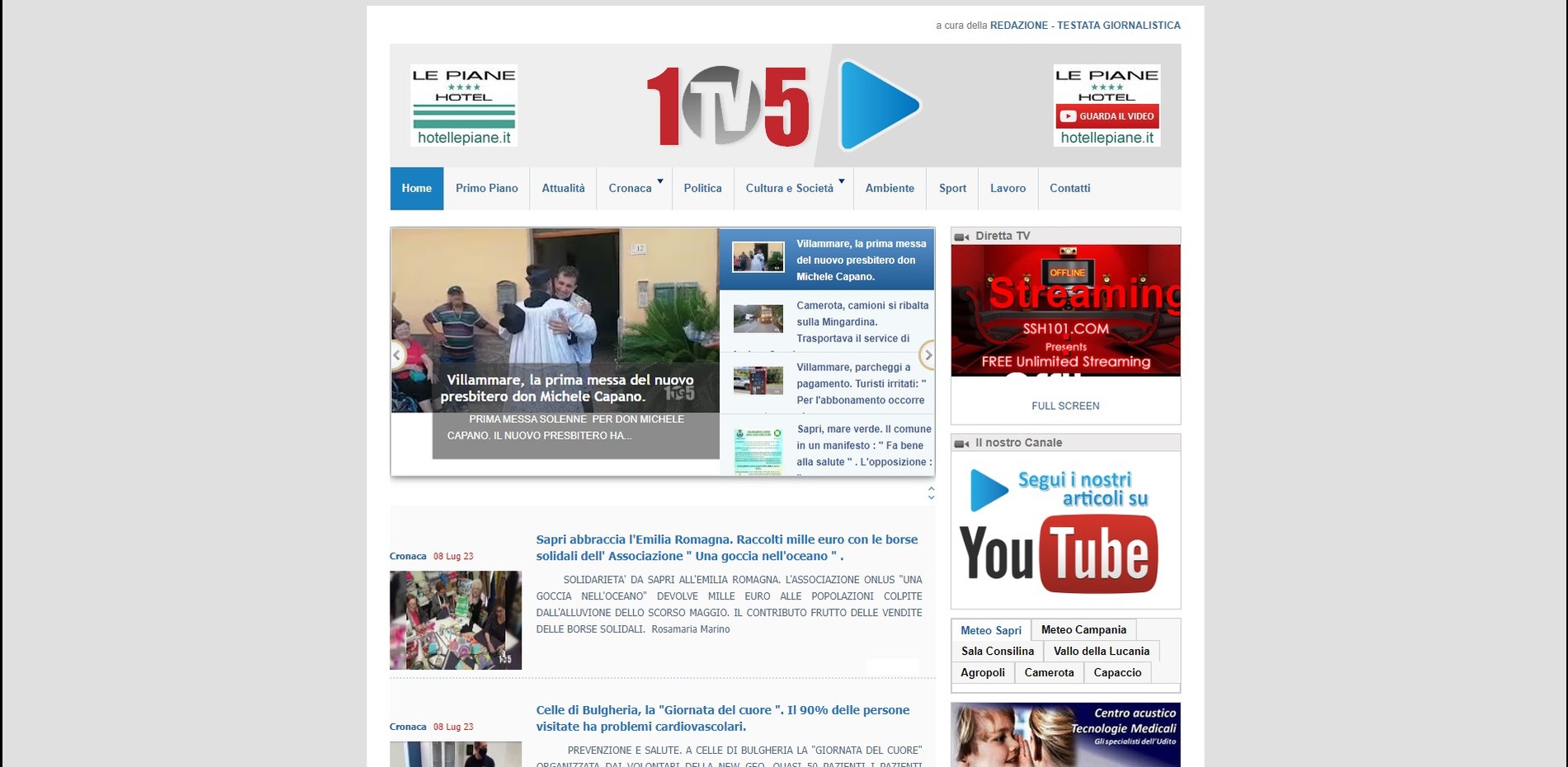Open Sapri abbraccia l'Emilia Romagna article

[727, 548]
